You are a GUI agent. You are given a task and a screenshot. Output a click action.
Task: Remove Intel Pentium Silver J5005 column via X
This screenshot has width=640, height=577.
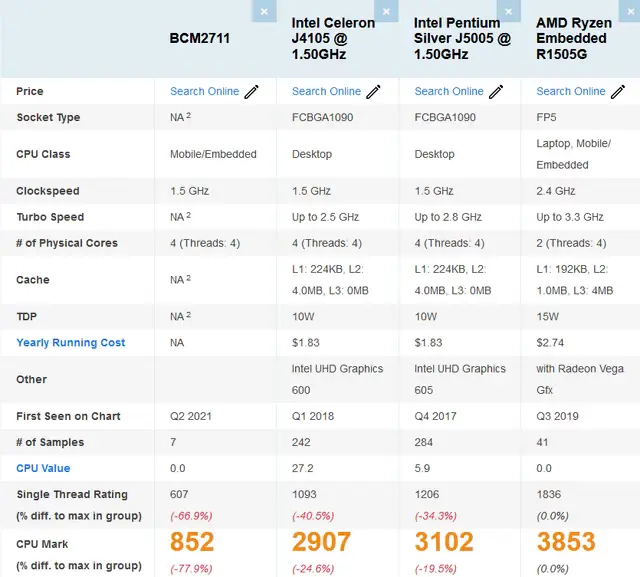click(509, 11)
